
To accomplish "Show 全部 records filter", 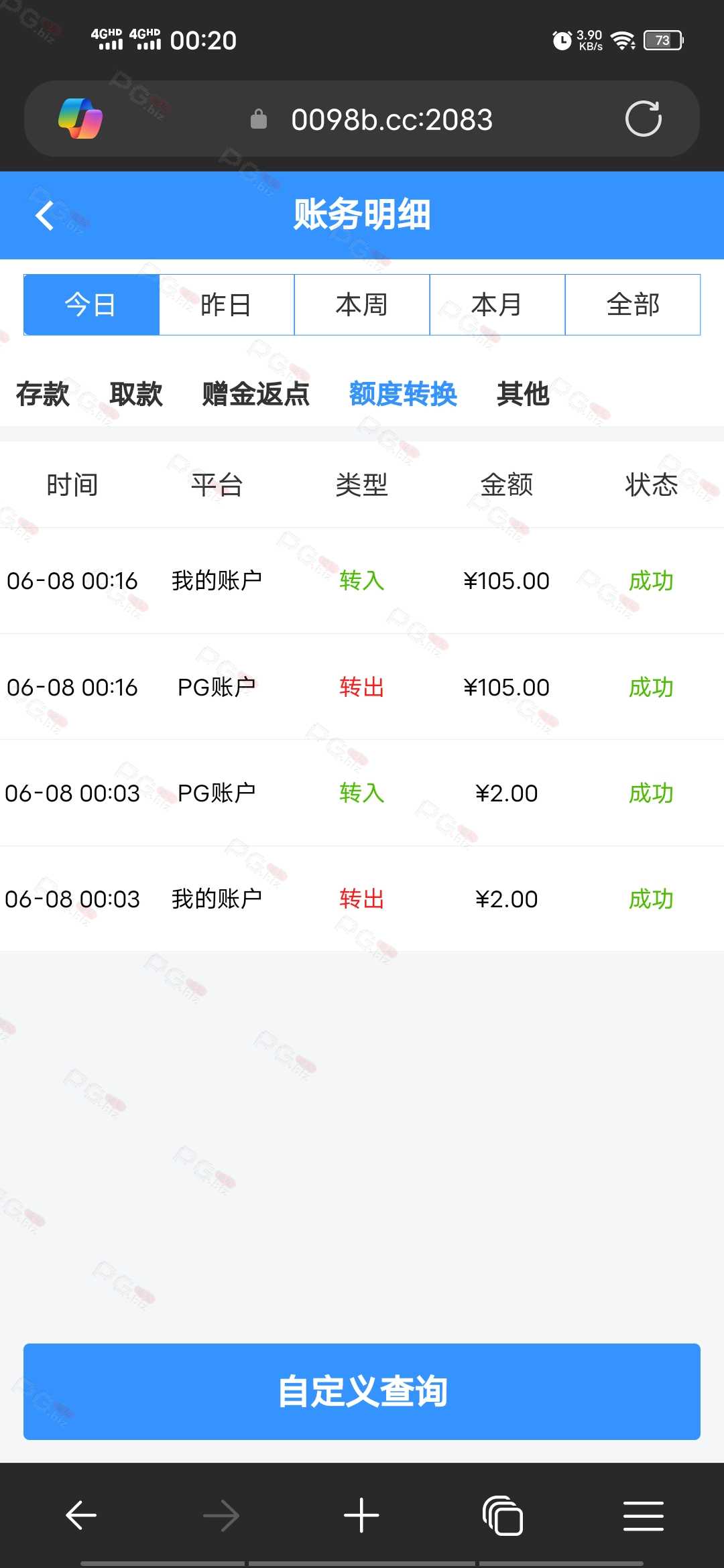I will (x=633, y=305).
